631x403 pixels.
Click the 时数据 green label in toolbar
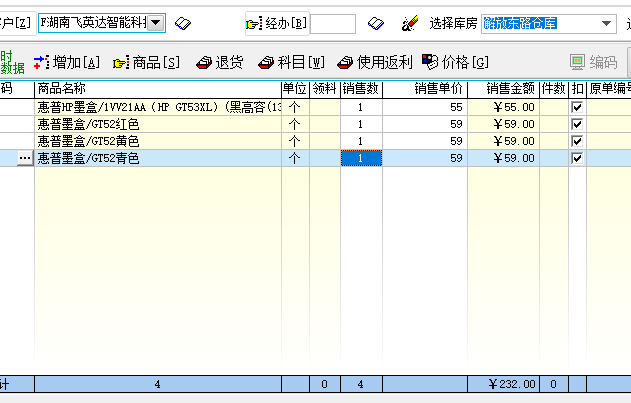12,62
